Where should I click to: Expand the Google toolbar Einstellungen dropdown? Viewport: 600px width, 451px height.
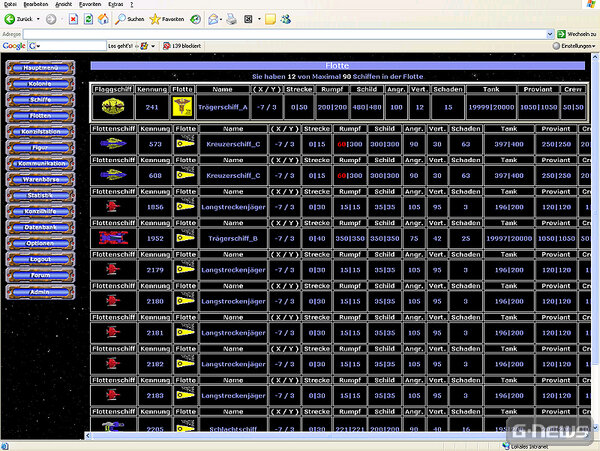coord(593,46)
